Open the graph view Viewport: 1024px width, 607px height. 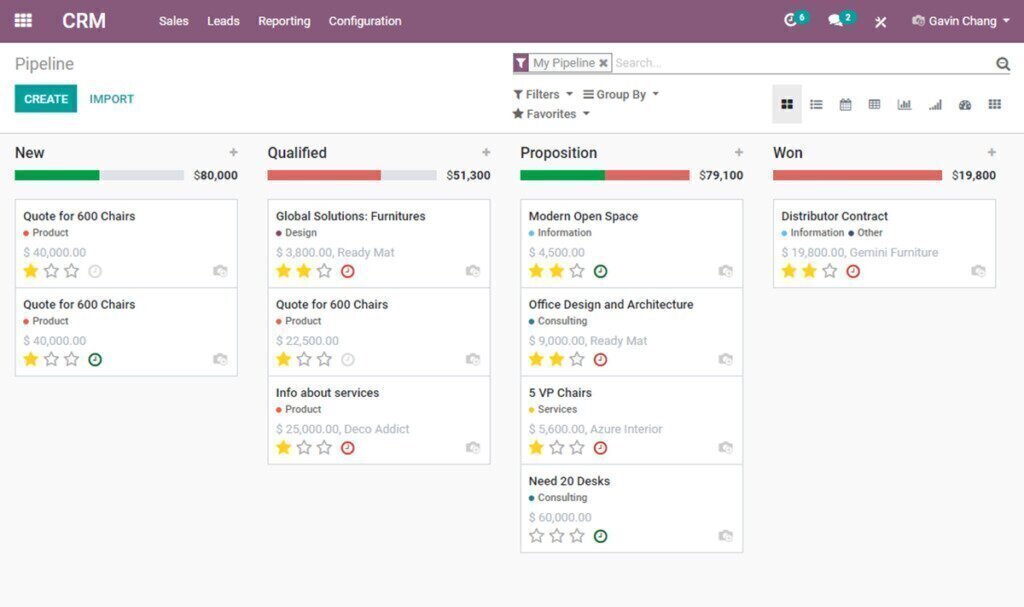click(906, 103)
